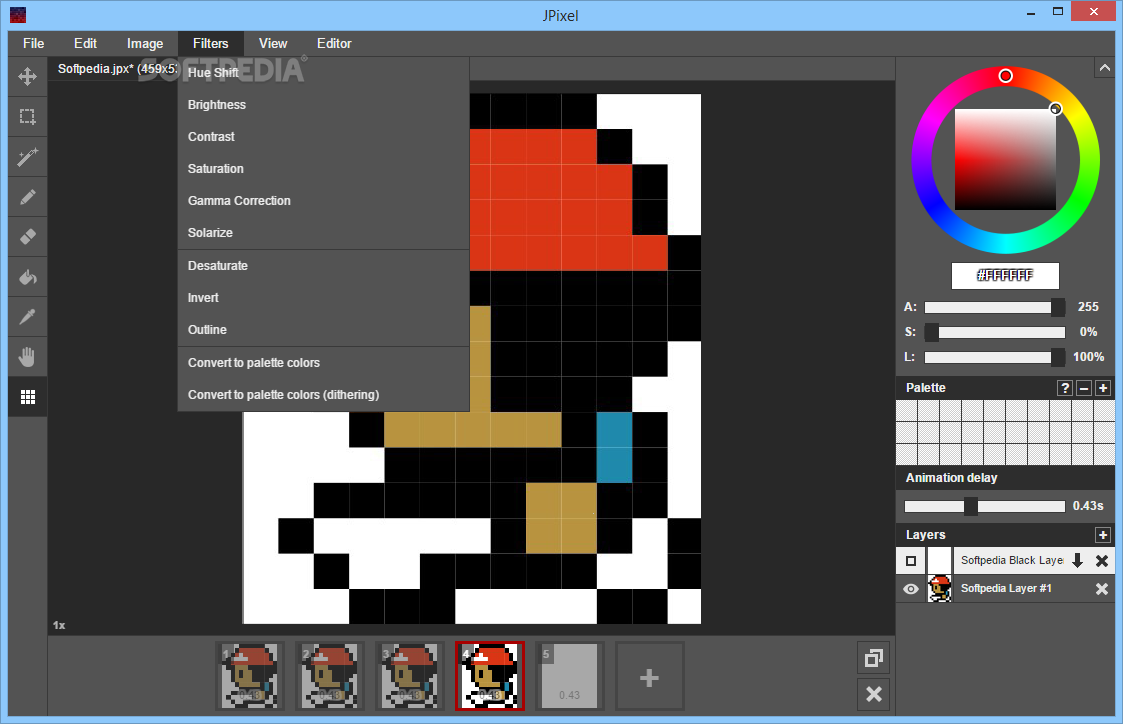Viewport: 1123px width, 724px height.
Task: Select the magic wand tool
Action: (28, 156)
